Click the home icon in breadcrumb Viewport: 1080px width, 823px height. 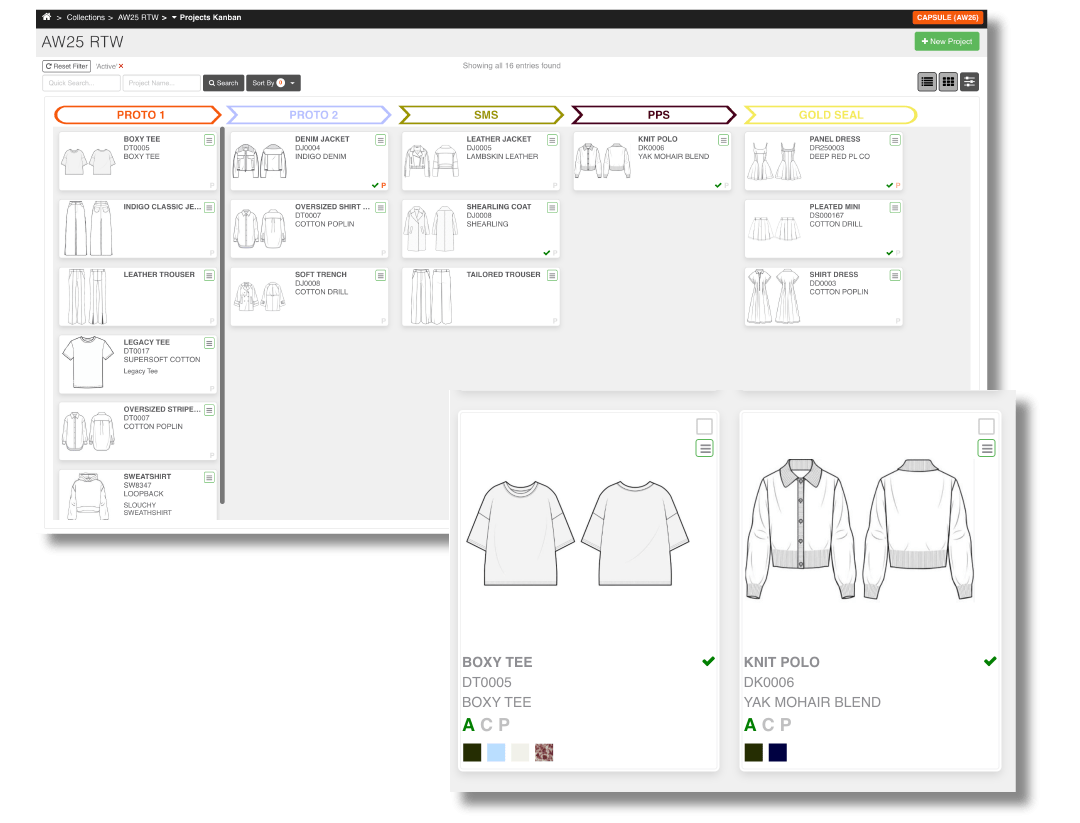(x=46, y=17)
